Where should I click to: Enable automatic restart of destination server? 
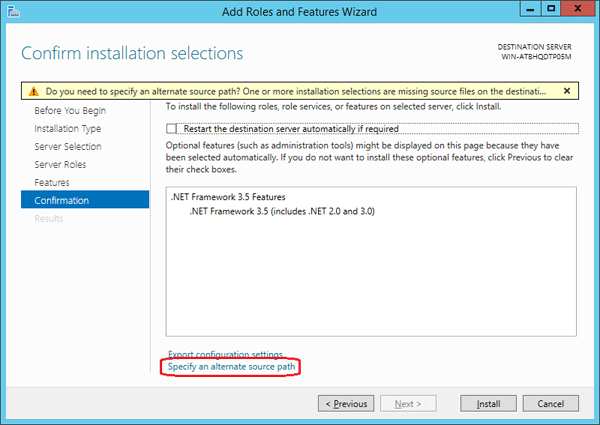pyautogui.click(x=174, y=129)
